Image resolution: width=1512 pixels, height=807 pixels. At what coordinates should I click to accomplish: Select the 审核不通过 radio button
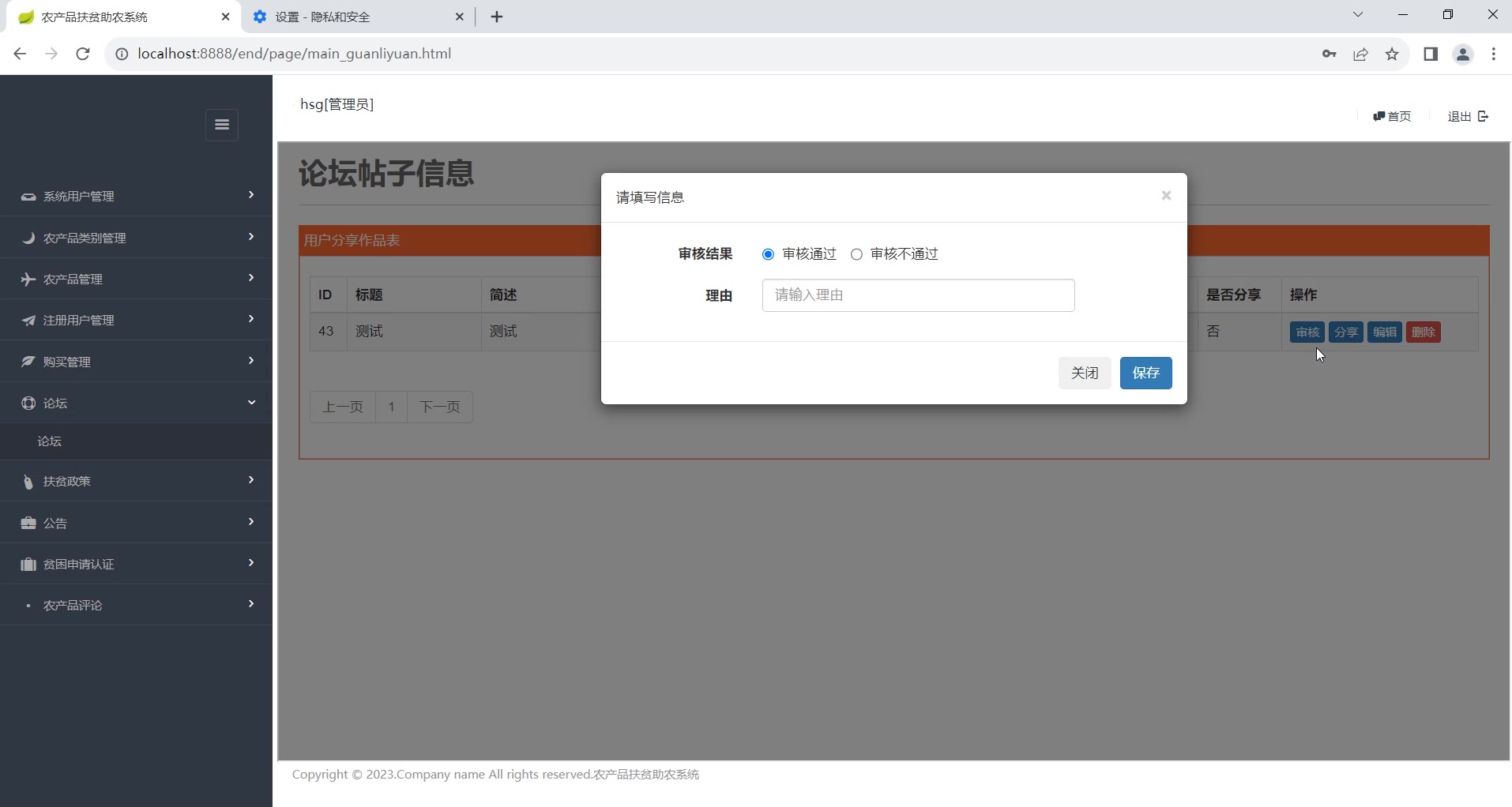coord(856,254)
